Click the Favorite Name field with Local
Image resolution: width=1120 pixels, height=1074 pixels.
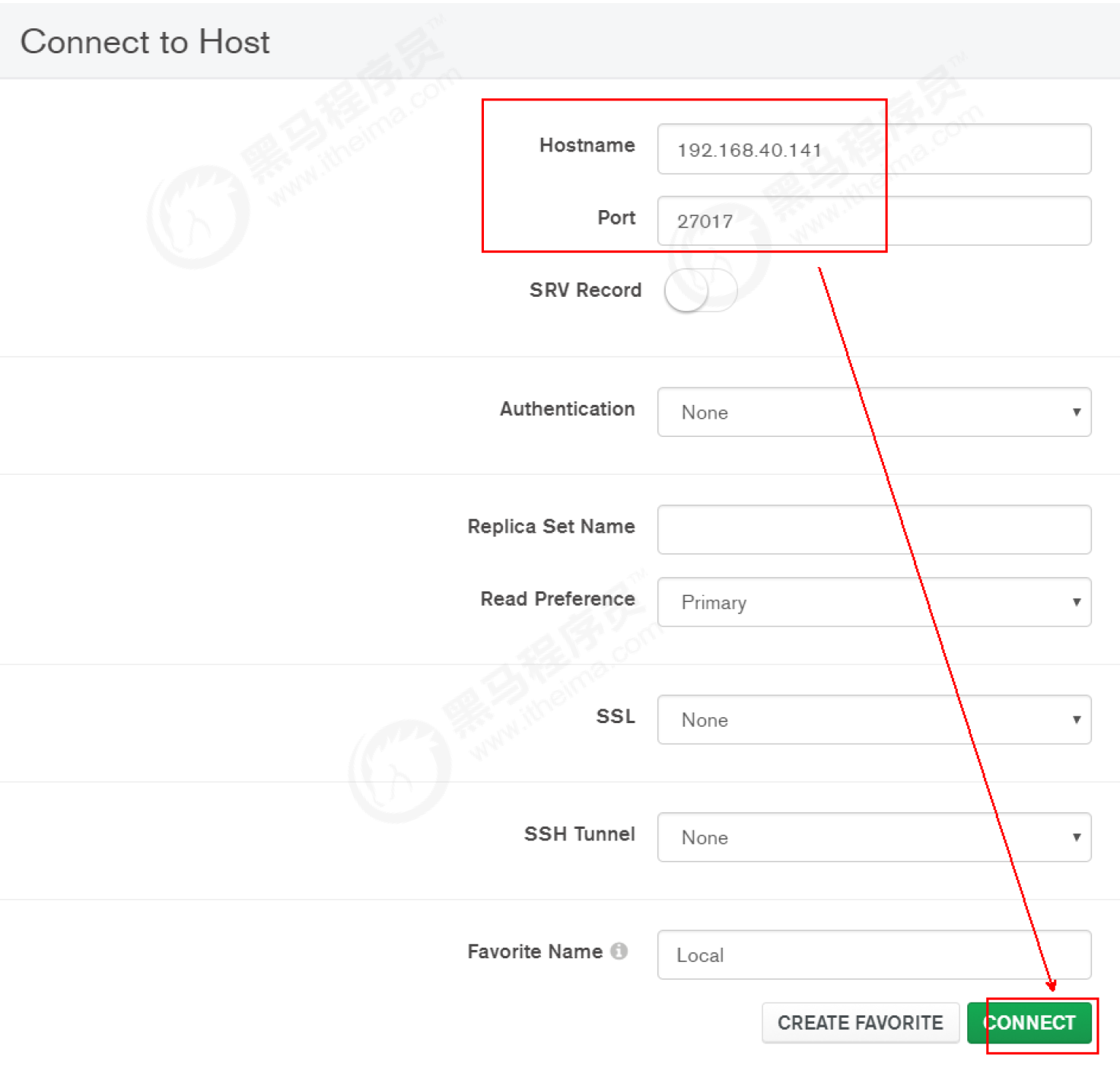[x=873, y=954]
